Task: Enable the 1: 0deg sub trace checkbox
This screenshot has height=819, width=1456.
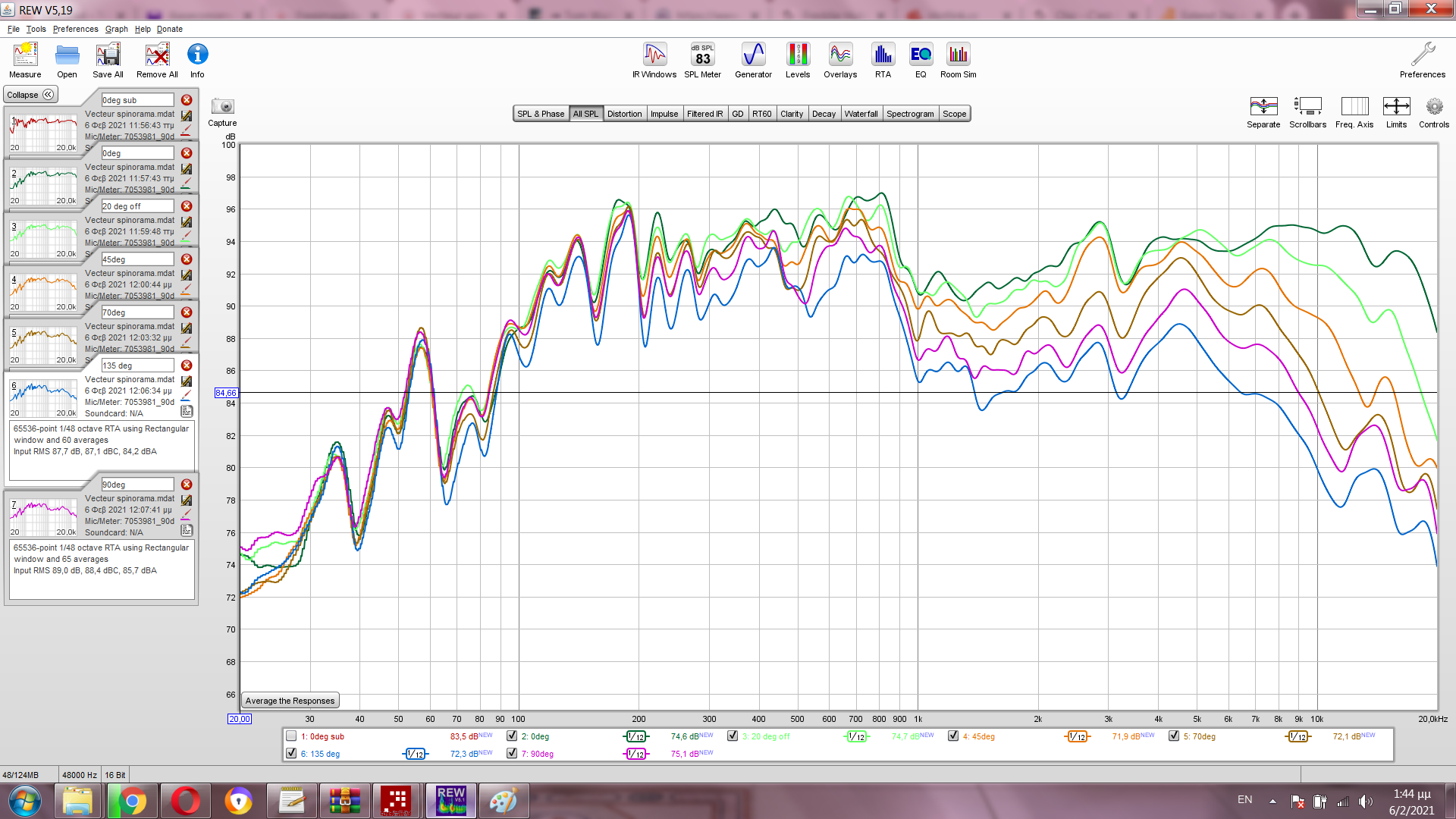Action: [291, 736]
